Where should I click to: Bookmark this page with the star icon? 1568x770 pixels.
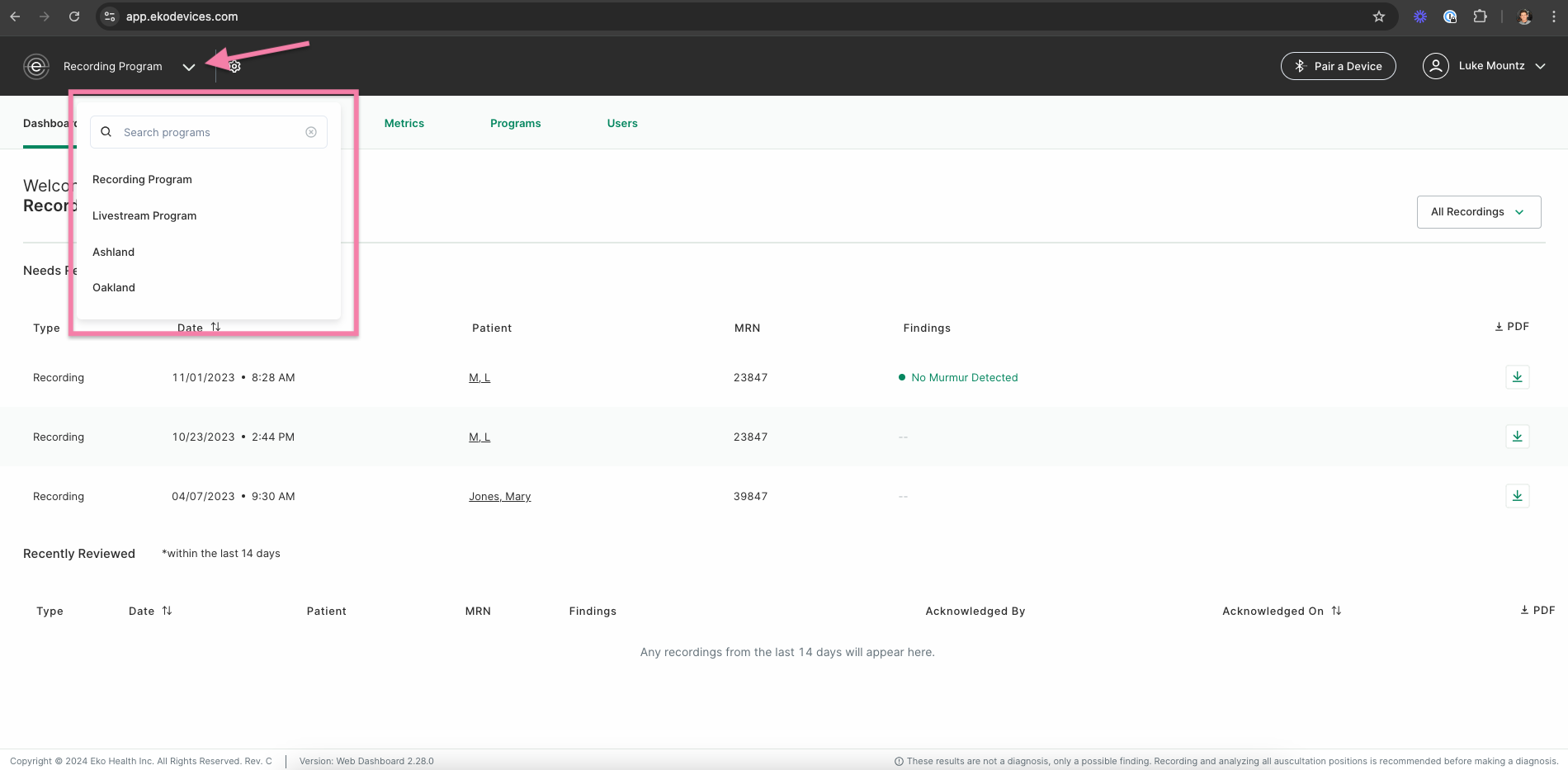point(1379,17)
